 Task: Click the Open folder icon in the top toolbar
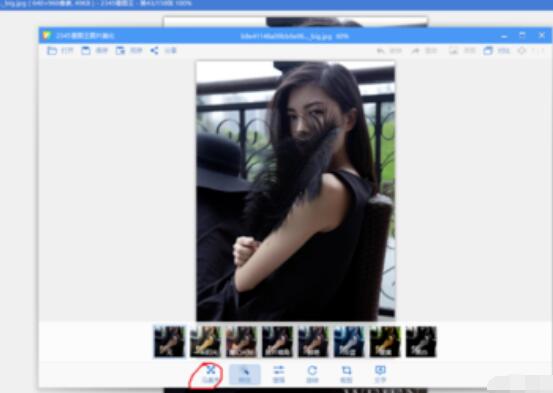[x=52, y=50]
